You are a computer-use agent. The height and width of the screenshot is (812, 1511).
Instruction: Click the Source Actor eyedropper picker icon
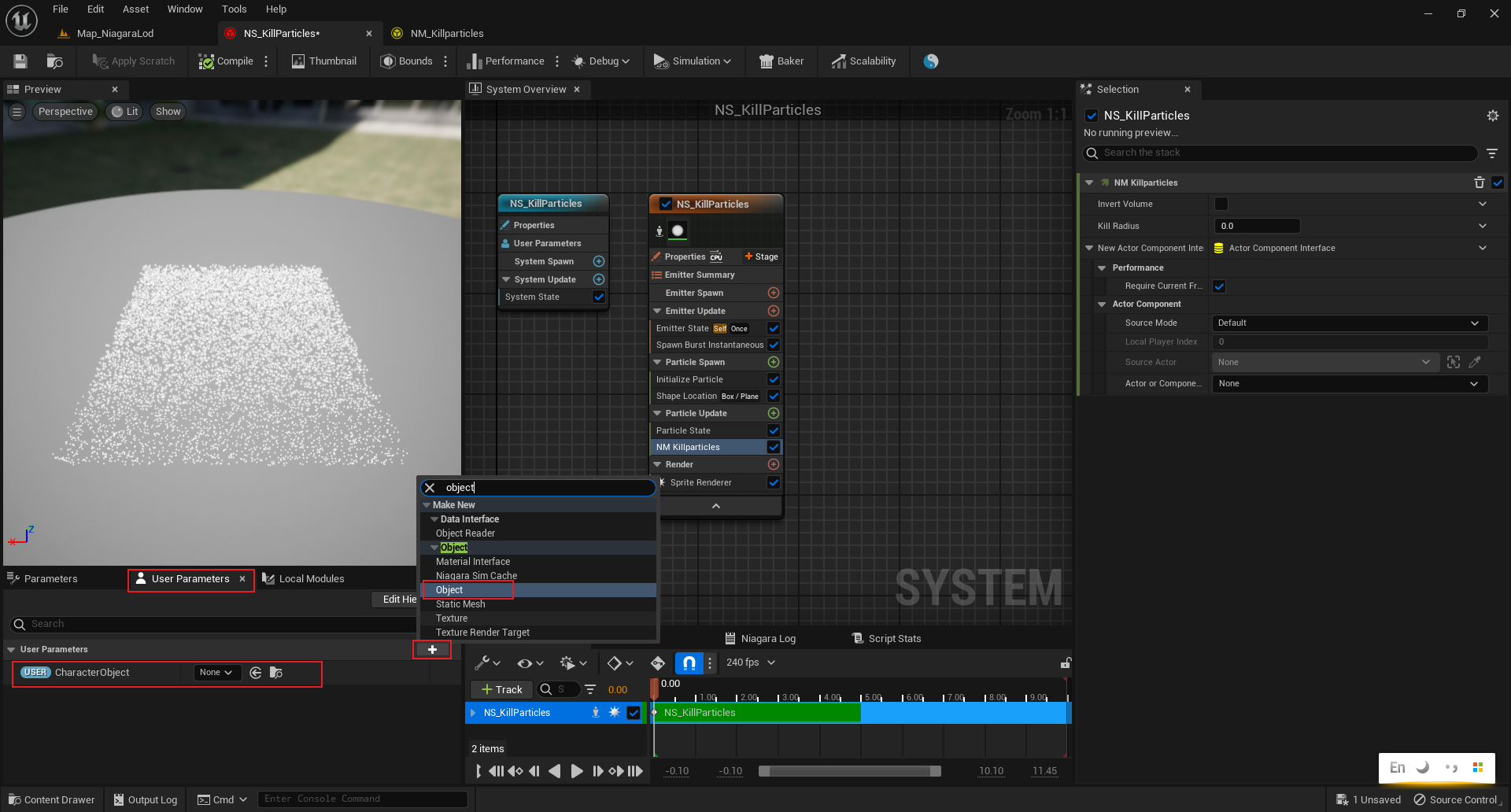tap(1475, 362)
